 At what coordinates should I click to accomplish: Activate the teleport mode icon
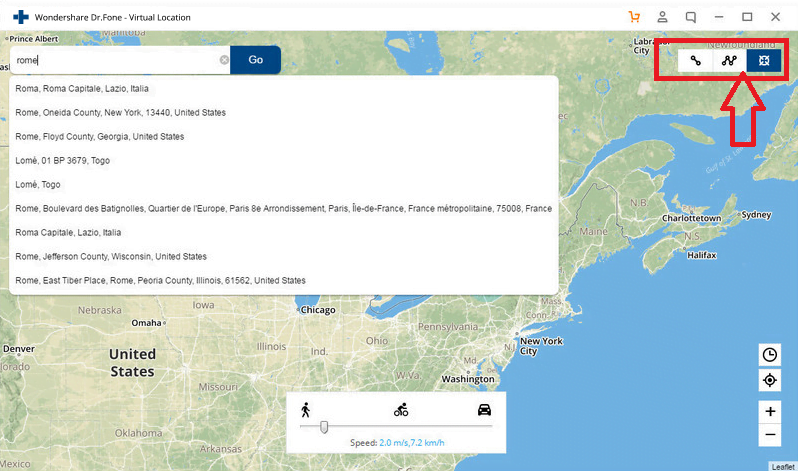(x=763, y=60)
